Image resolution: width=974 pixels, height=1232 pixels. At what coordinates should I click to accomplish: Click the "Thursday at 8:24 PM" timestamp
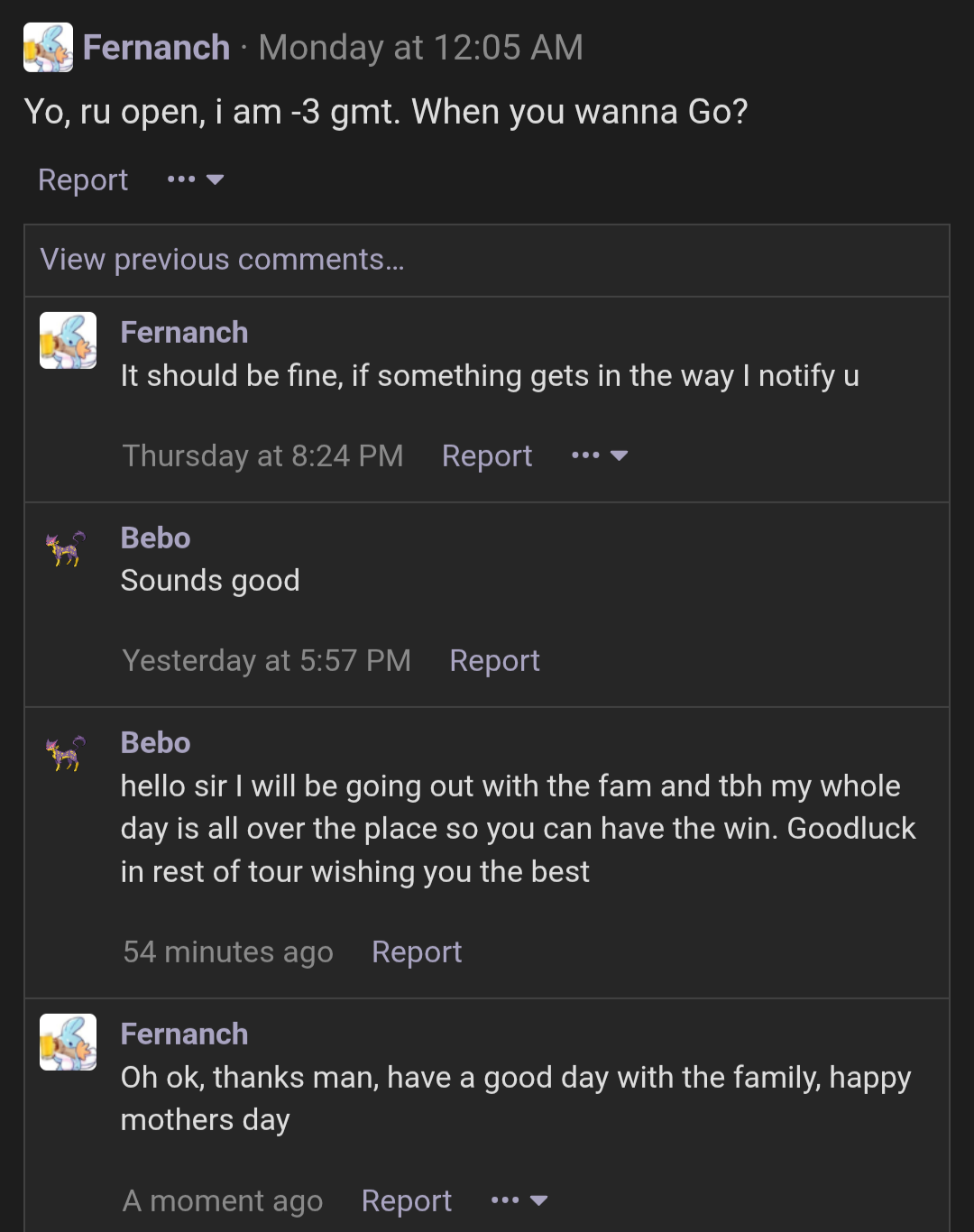[x=262, y=455]
